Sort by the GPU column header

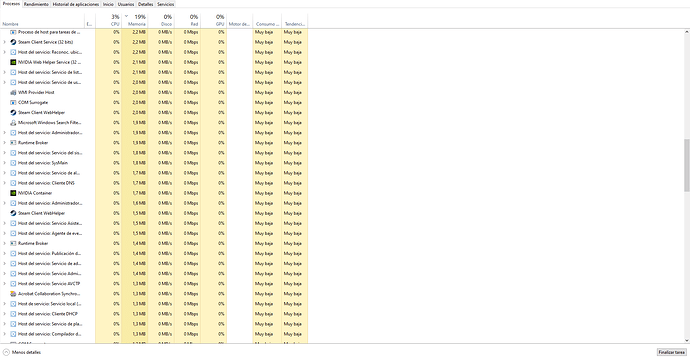point(213,20)
